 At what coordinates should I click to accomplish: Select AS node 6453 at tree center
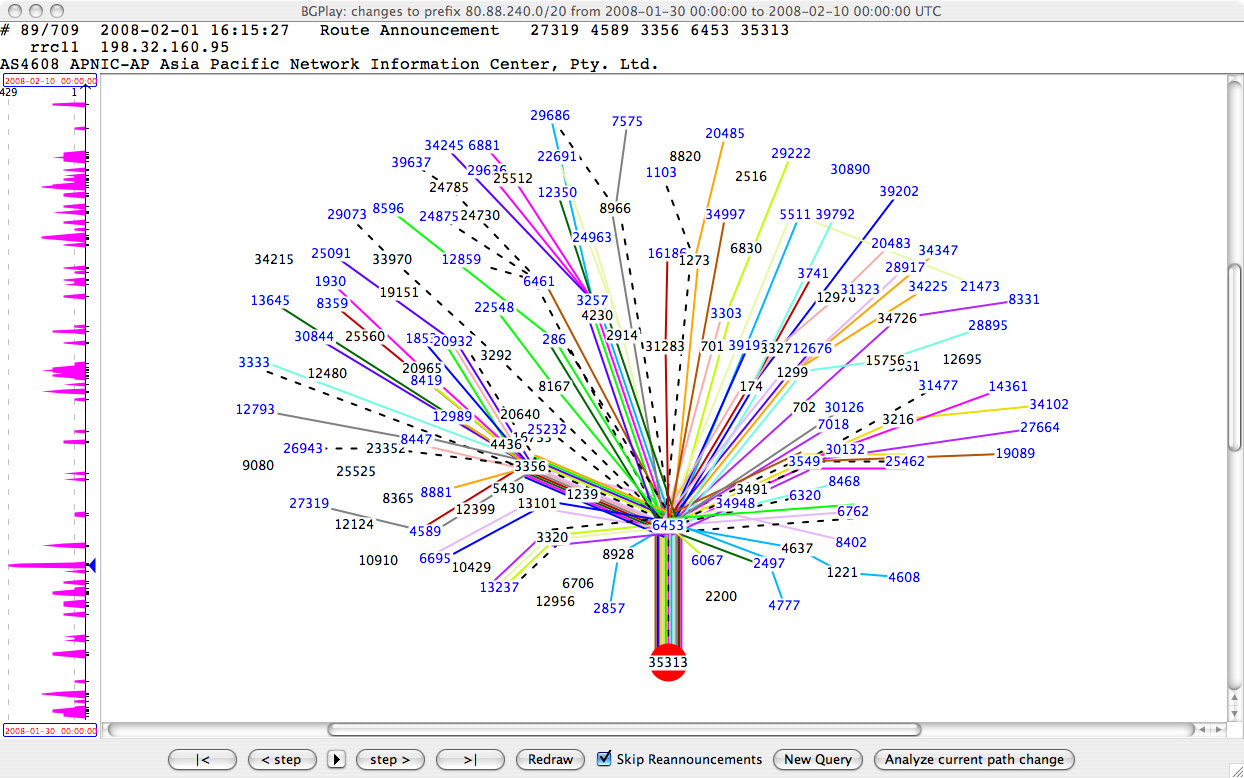[x=668, y=523]
